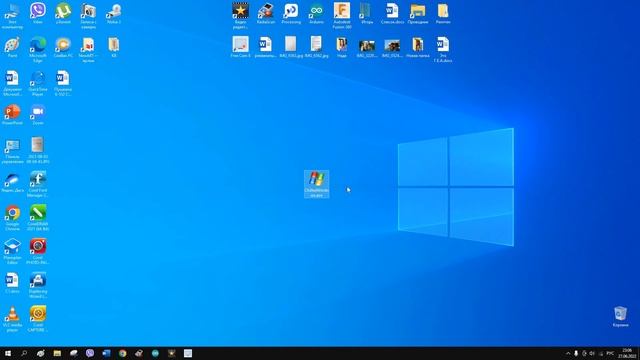The width and height of the screenshot is (640, 360).
Task: Select the Word document below the zipped folder
Action: [x=443, y=49]
